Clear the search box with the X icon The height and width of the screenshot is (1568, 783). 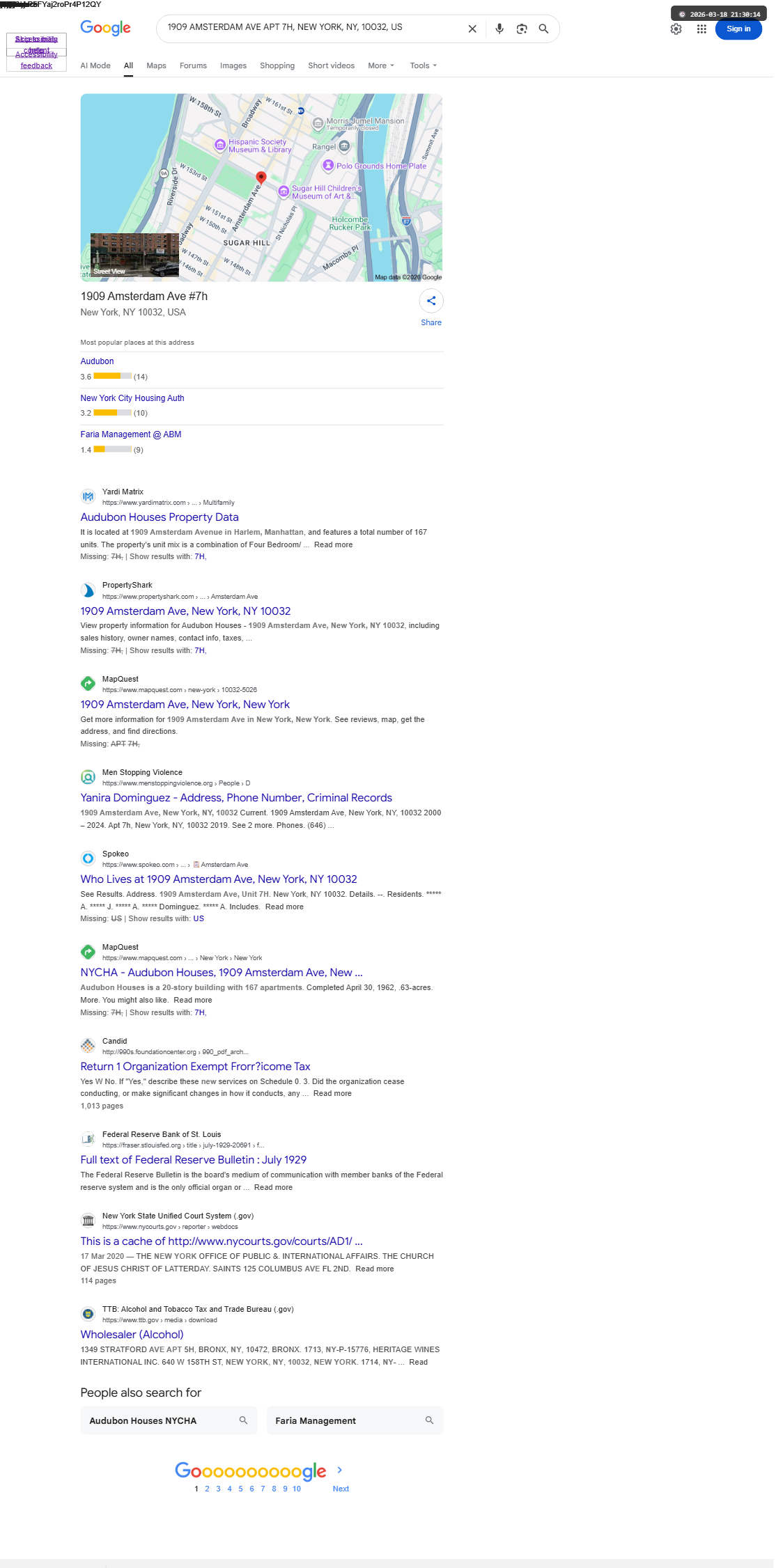pos(472,29)
